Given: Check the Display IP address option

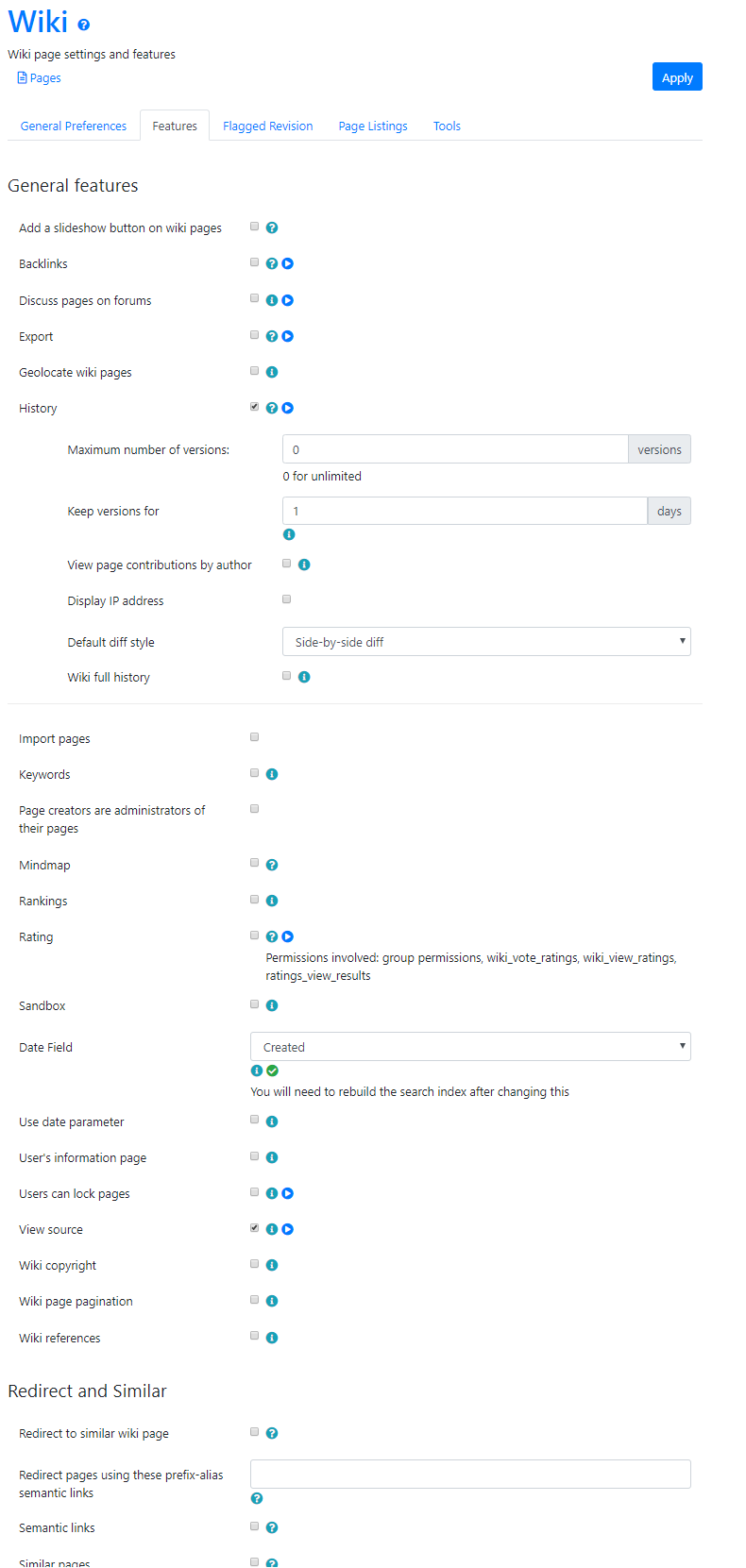Looking at the screenshot, I should pyautogui.click(x=286, y=599).
